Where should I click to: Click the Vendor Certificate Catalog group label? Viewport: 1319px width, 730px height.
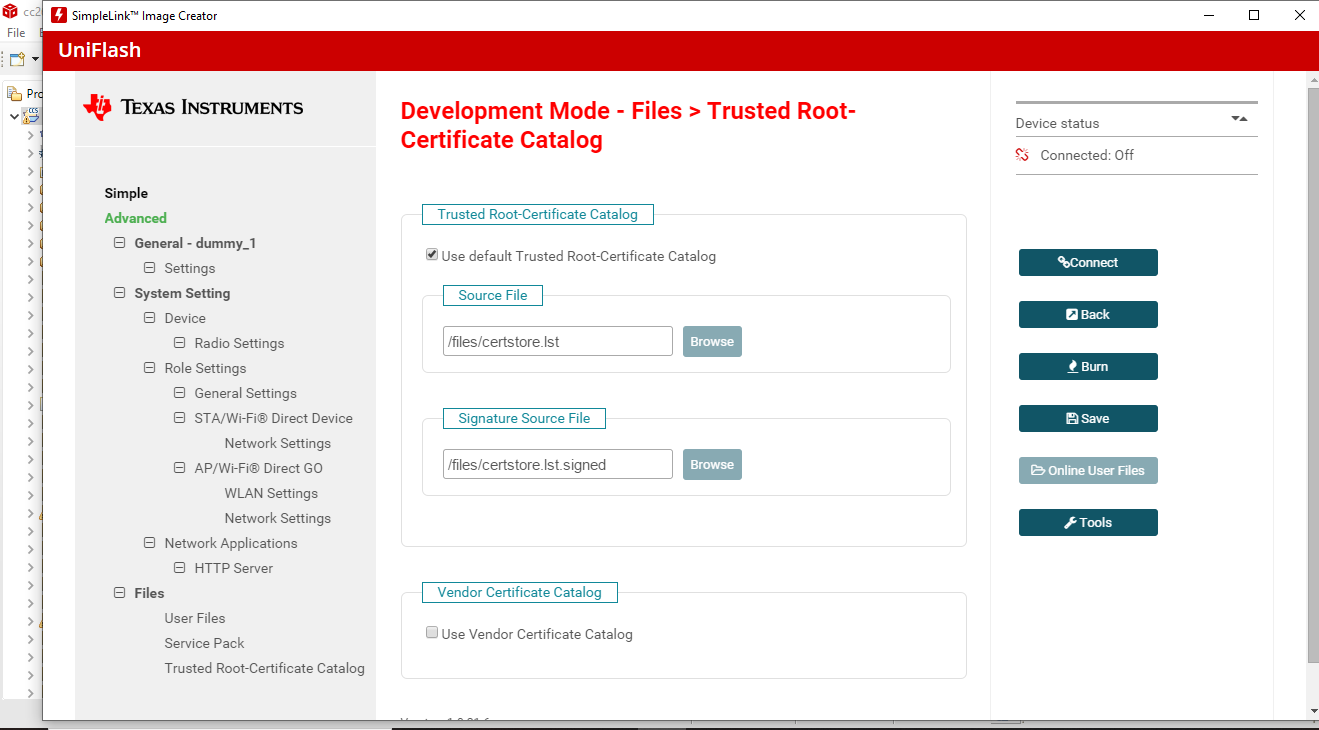(x=520, y=592)
